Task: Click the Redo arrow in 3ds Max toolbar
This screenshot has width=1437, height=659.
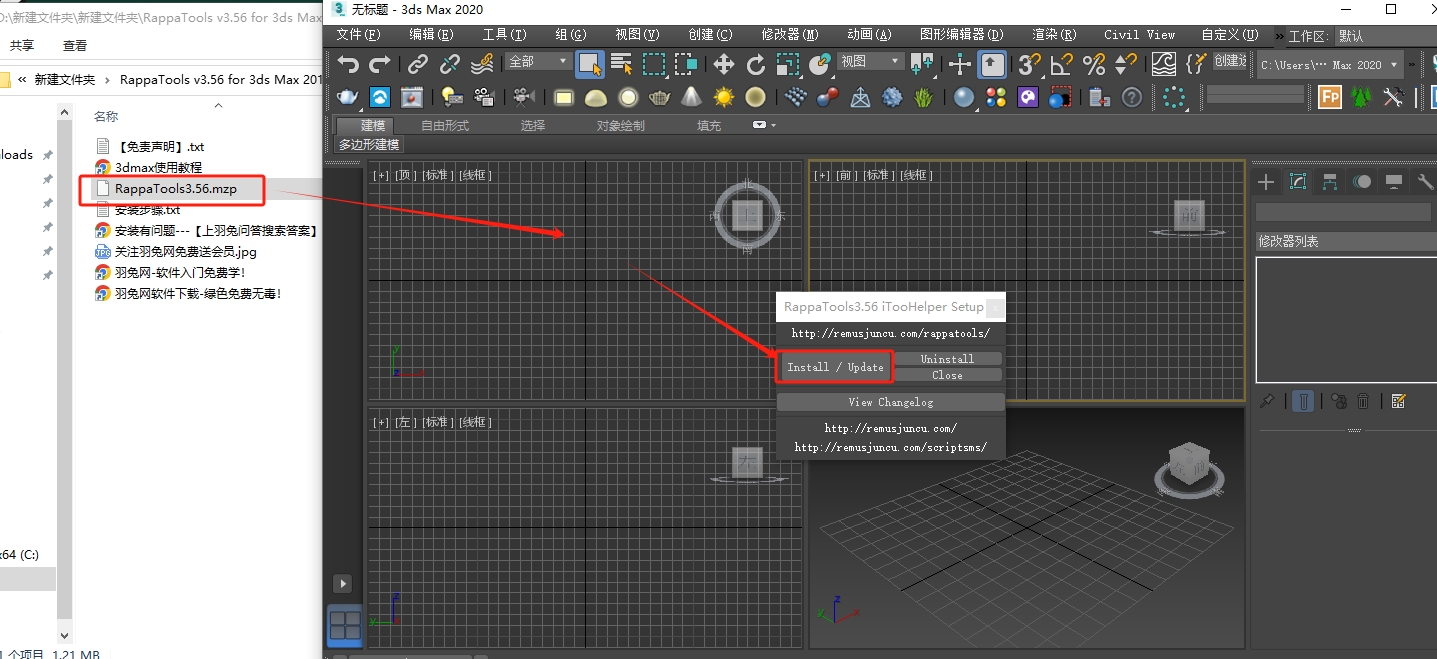Action: click(380, 65)
